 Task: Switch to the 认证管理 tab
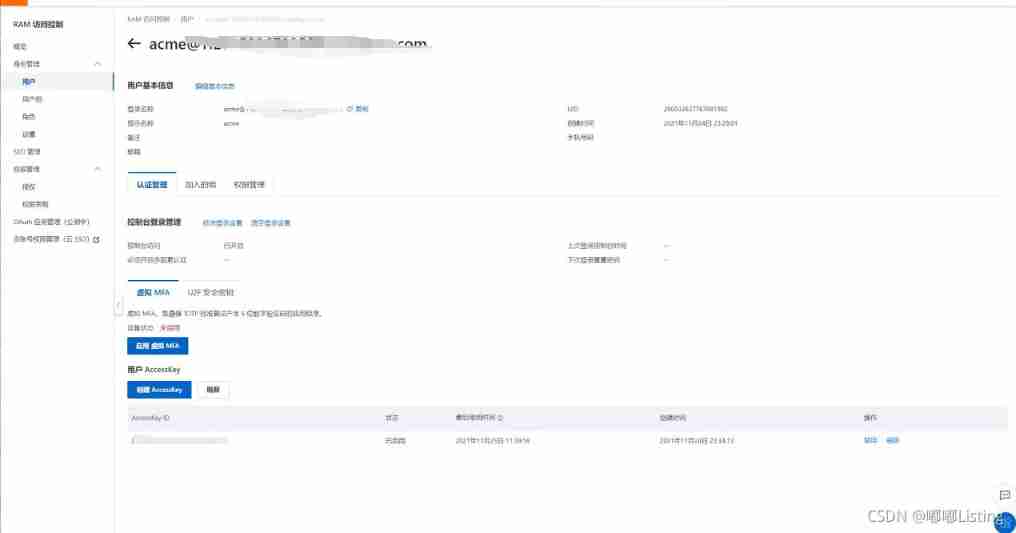tap(152, 185)
